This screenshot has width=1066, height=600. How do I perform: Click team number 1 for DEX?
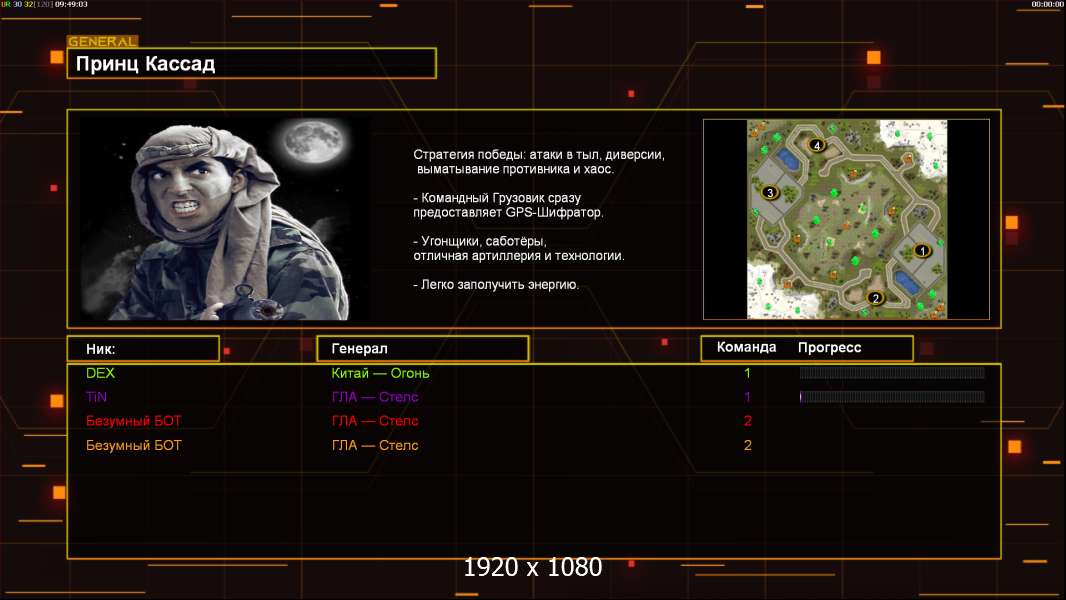(747, 373)
